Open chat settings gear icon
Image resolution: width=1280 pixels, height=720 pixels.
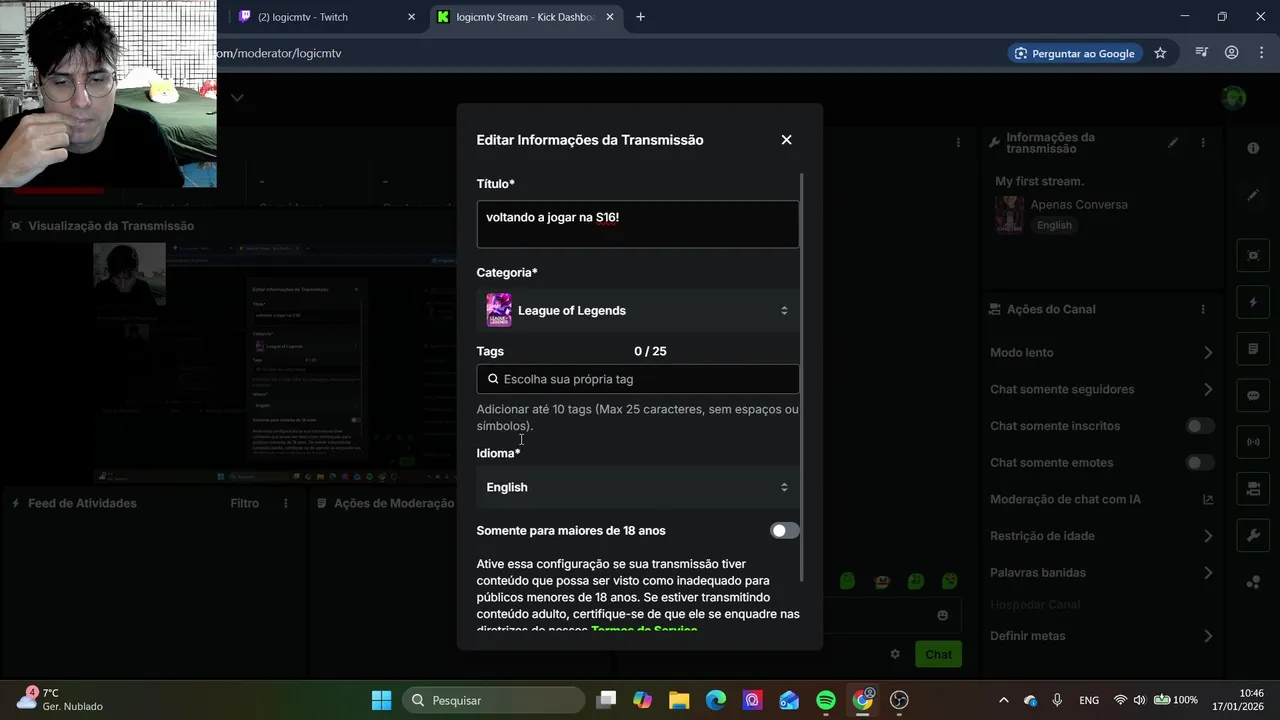(x=895, y=654)
